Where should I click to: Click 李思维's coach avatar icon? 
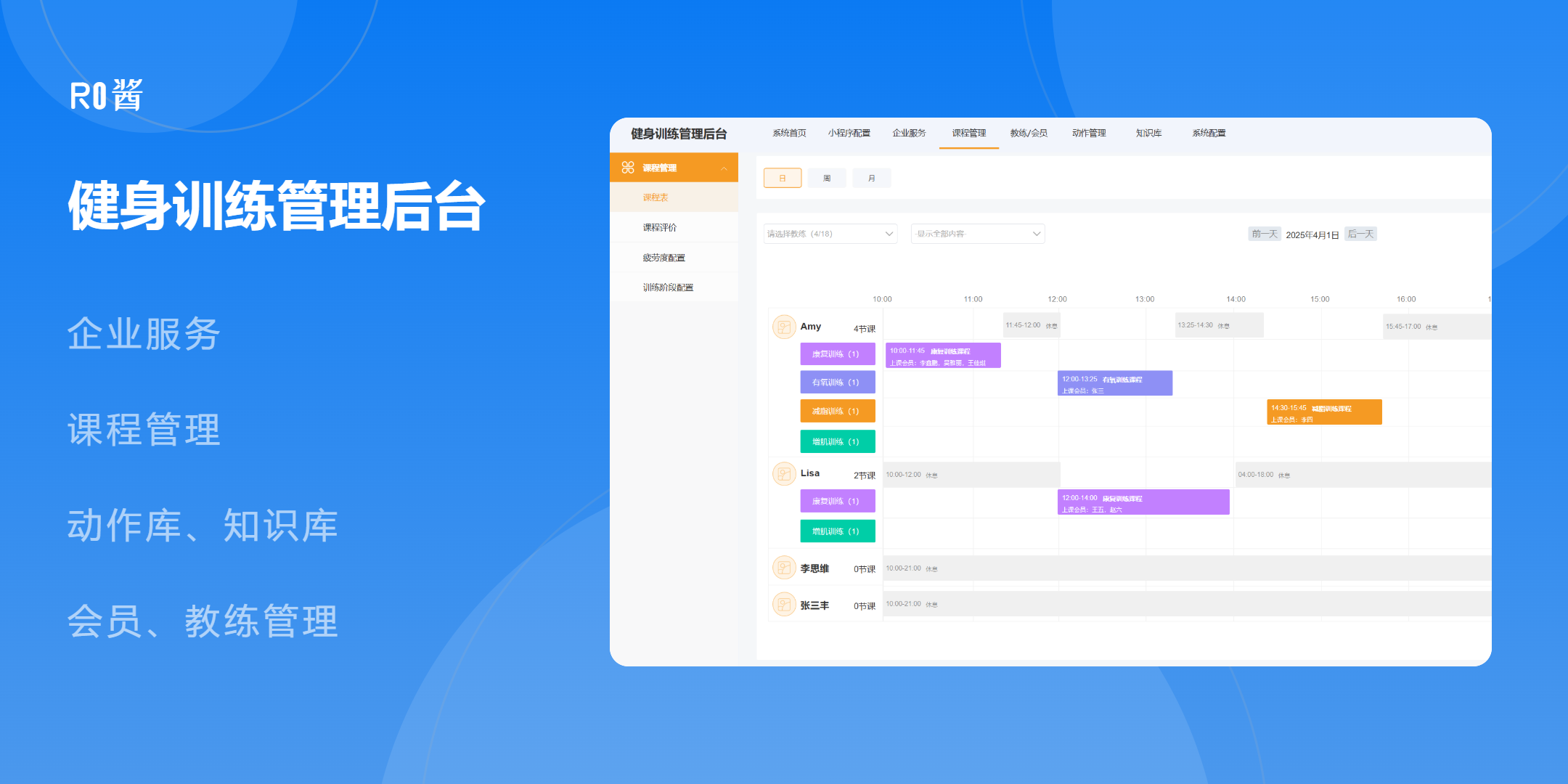tap(784, 568)
